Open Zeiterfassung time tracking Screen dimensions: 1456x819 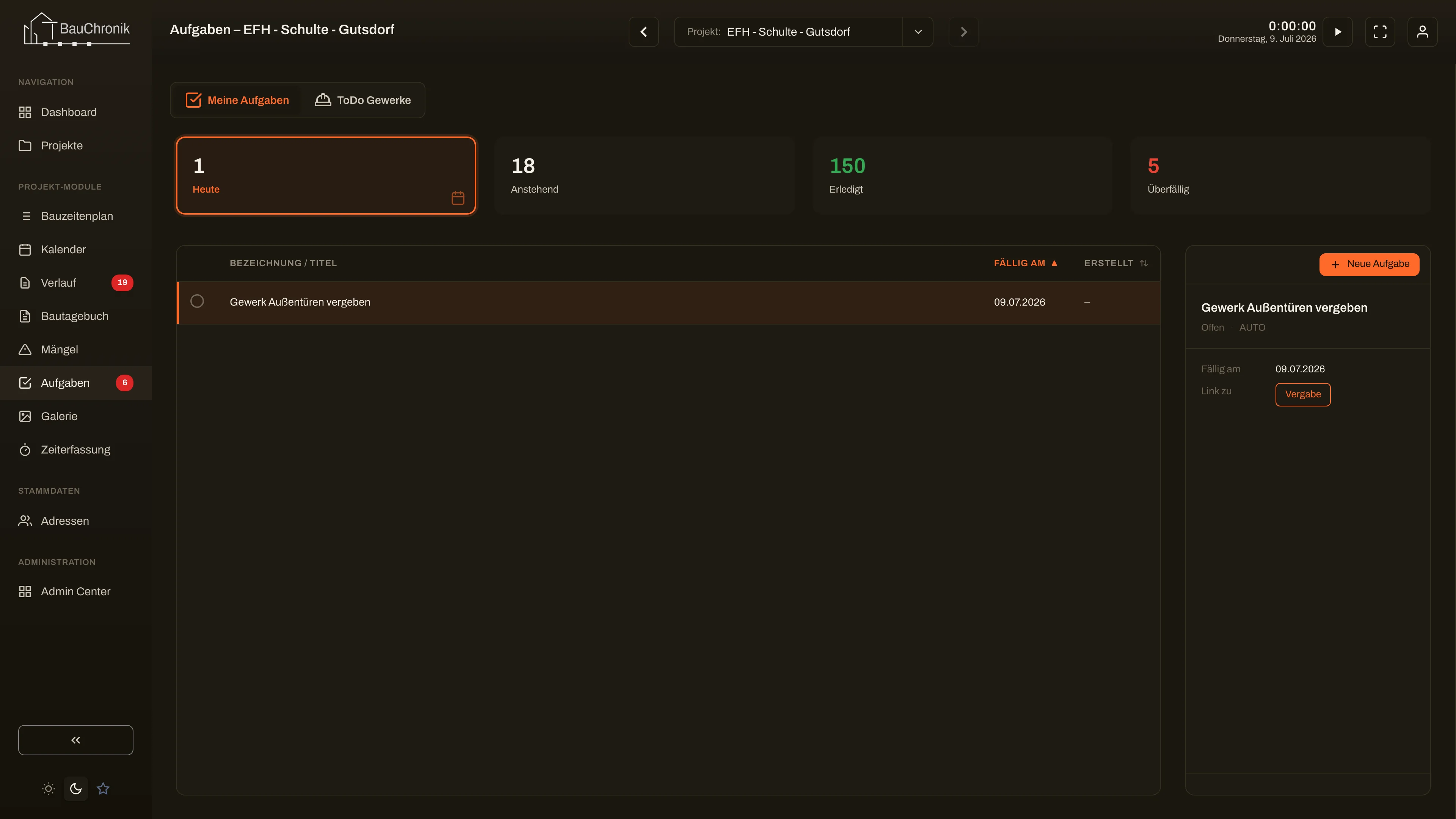[x=76, y=449]
